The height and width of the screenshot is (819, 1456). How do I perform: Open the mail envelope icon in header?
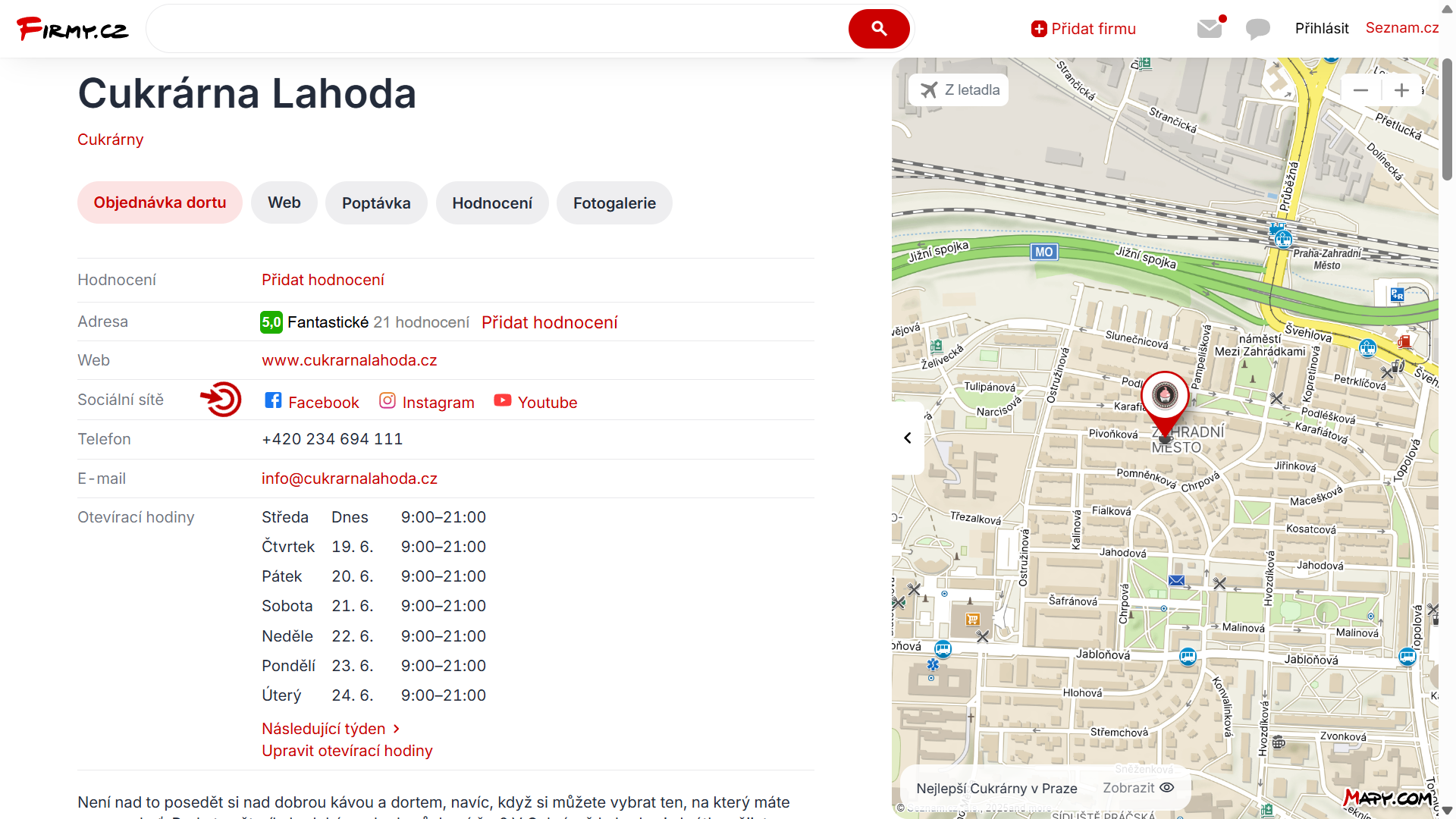(1210, 29)
